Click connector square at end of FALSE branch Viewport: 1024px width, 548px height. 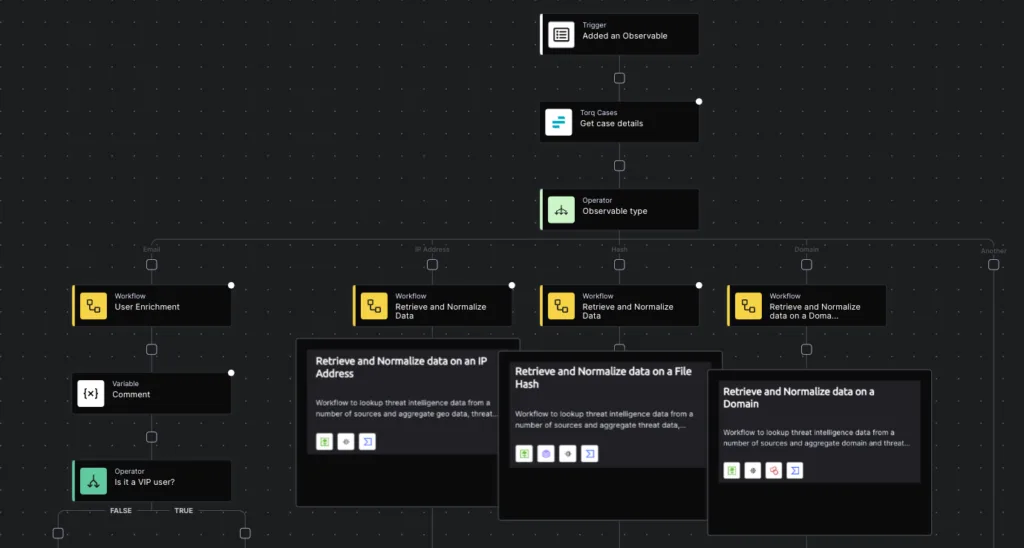click(x=58, y=534)
